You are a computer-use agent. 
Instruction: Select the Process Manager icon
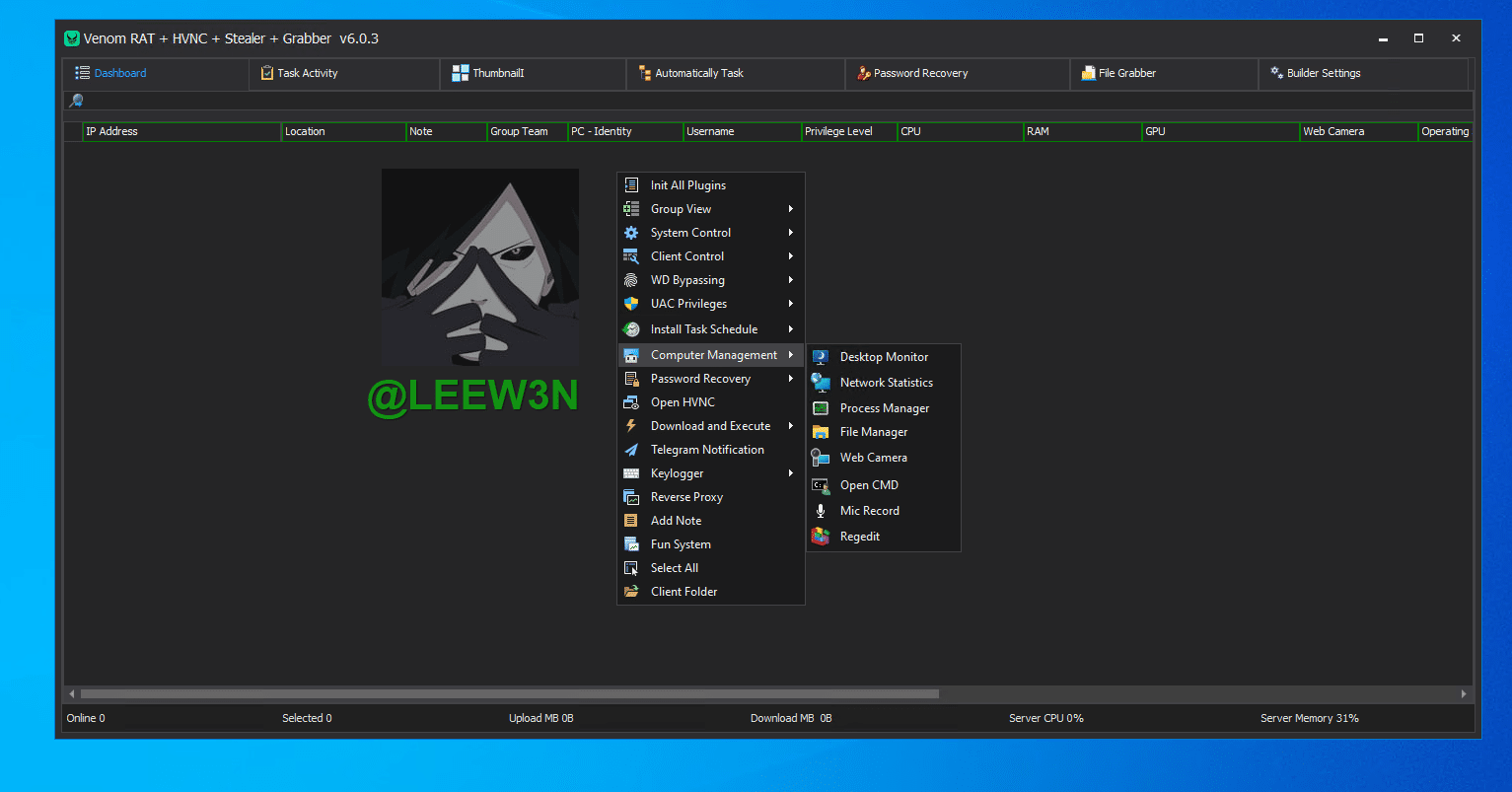pos(821,408)
